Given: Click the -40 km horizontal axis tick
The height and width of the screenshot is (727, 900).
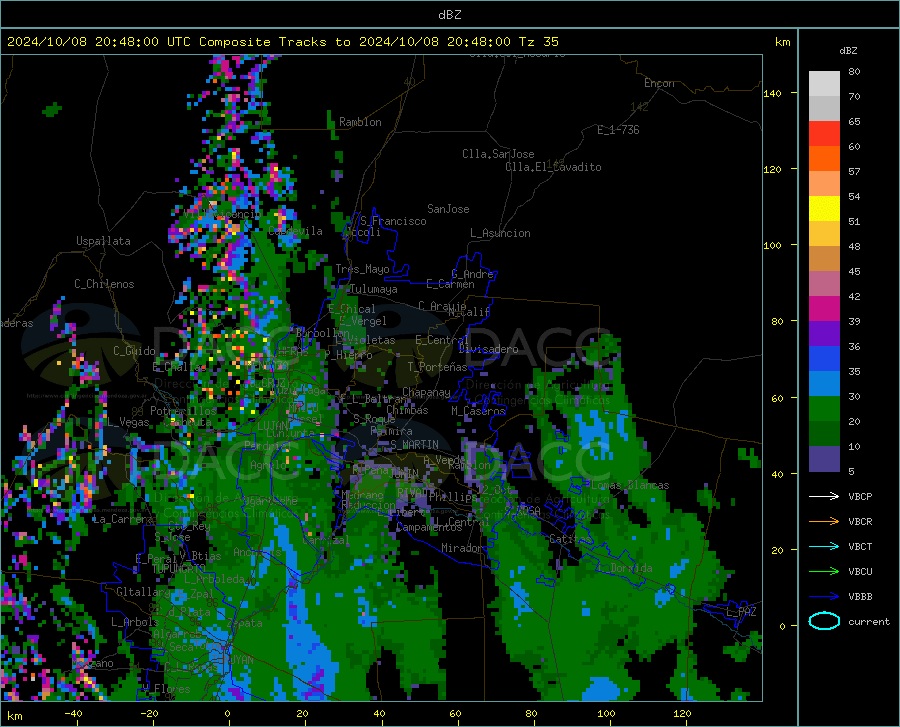Looking at the screenshot, I should coord(73,713).
